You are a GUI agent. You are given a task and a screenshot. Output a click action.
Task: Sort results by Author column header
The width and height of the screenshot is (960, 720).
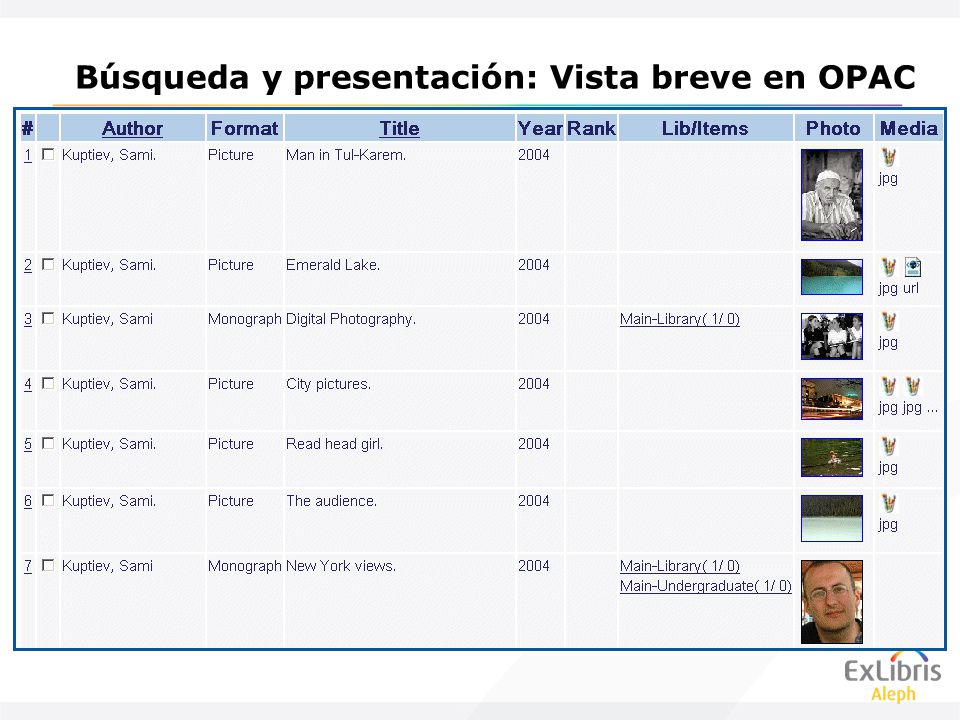(132, 128)
